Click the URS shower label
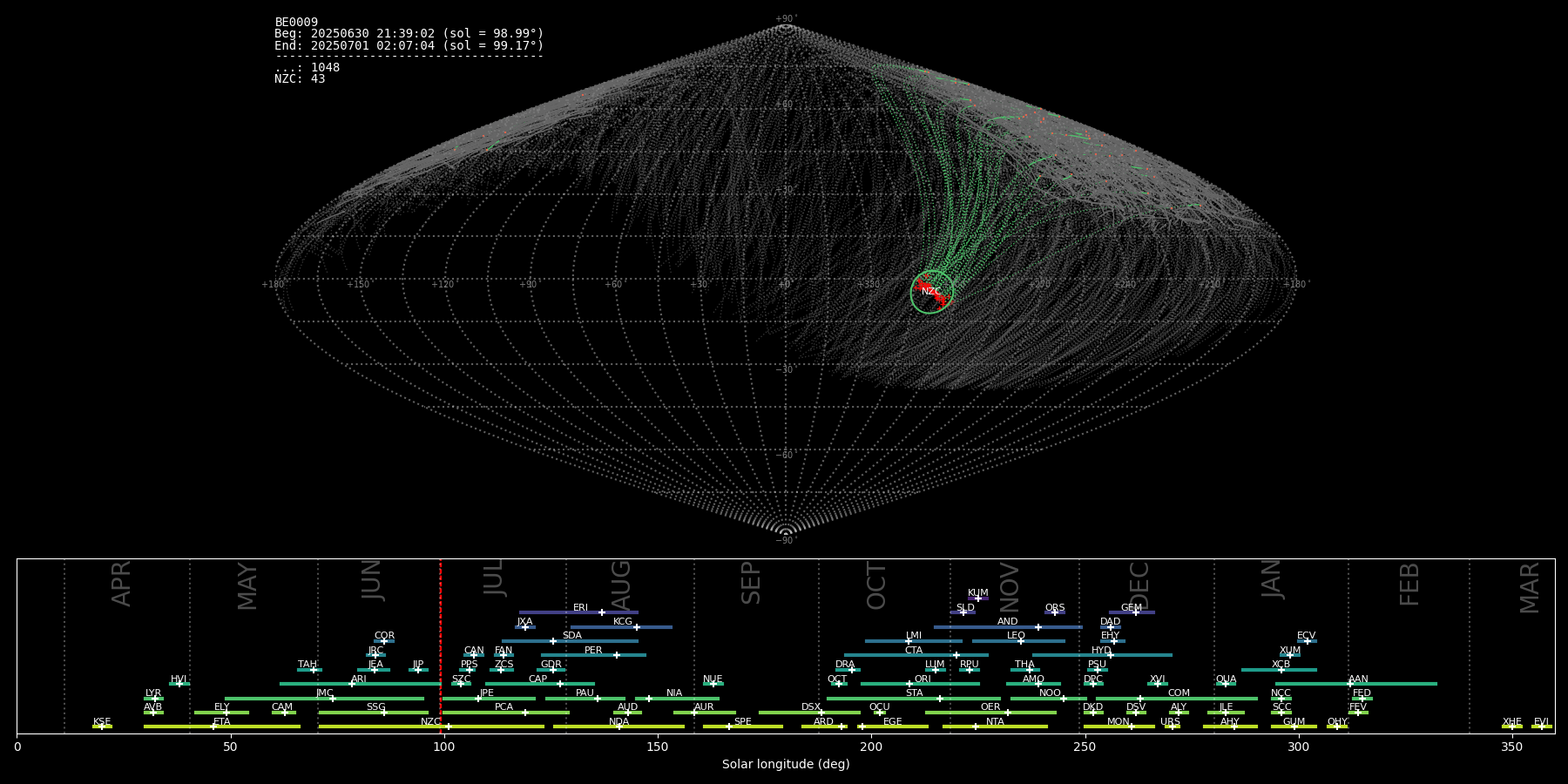The height and width of the screenshot is (784, 1568). pyautogui.click(x=1170, y=722)
